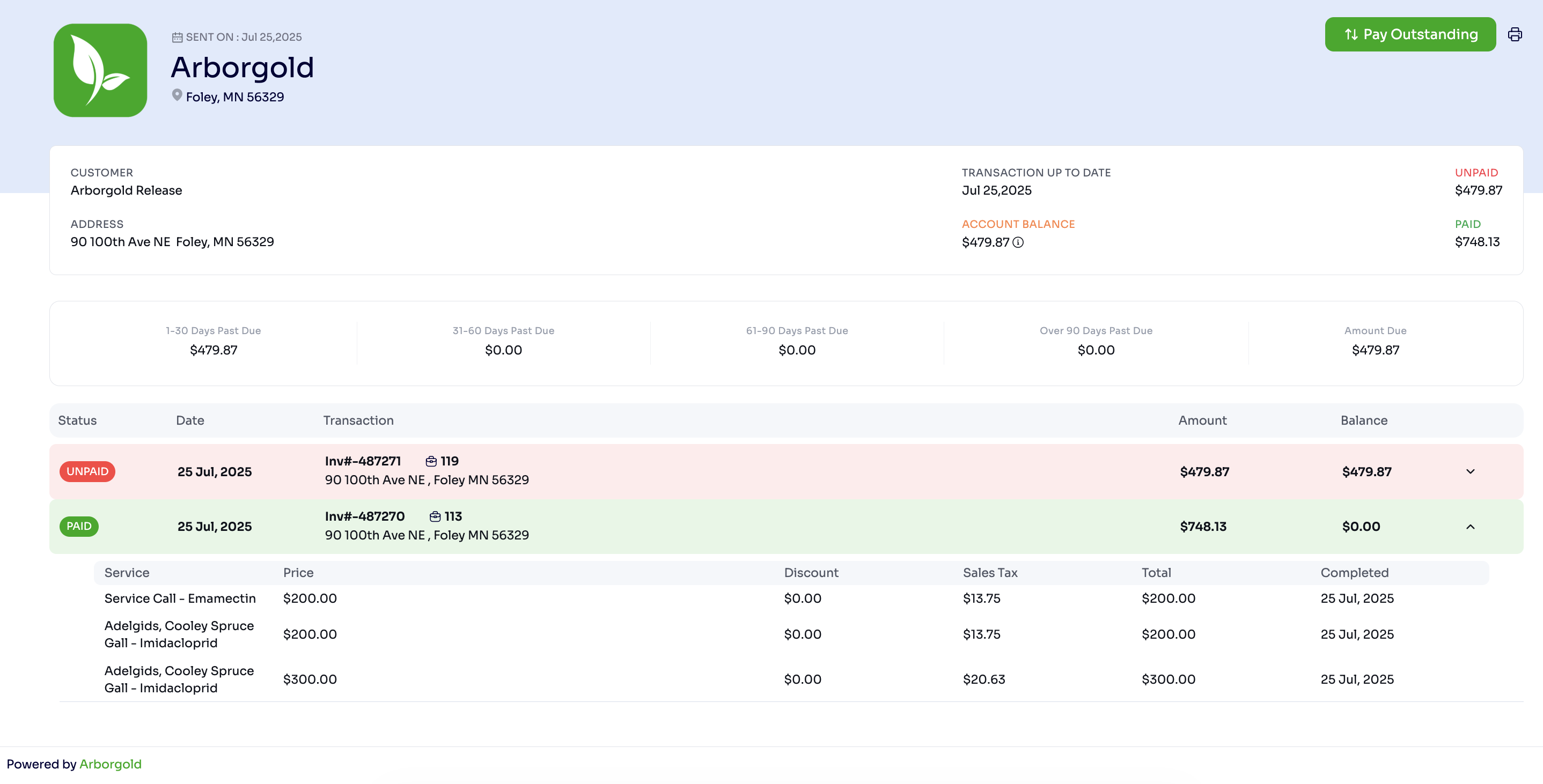Image resolution: width=1543 pixels, height=784 pixels.
Task: Click the 1-30 Days Past Due amount
Action: coord(214,350)
